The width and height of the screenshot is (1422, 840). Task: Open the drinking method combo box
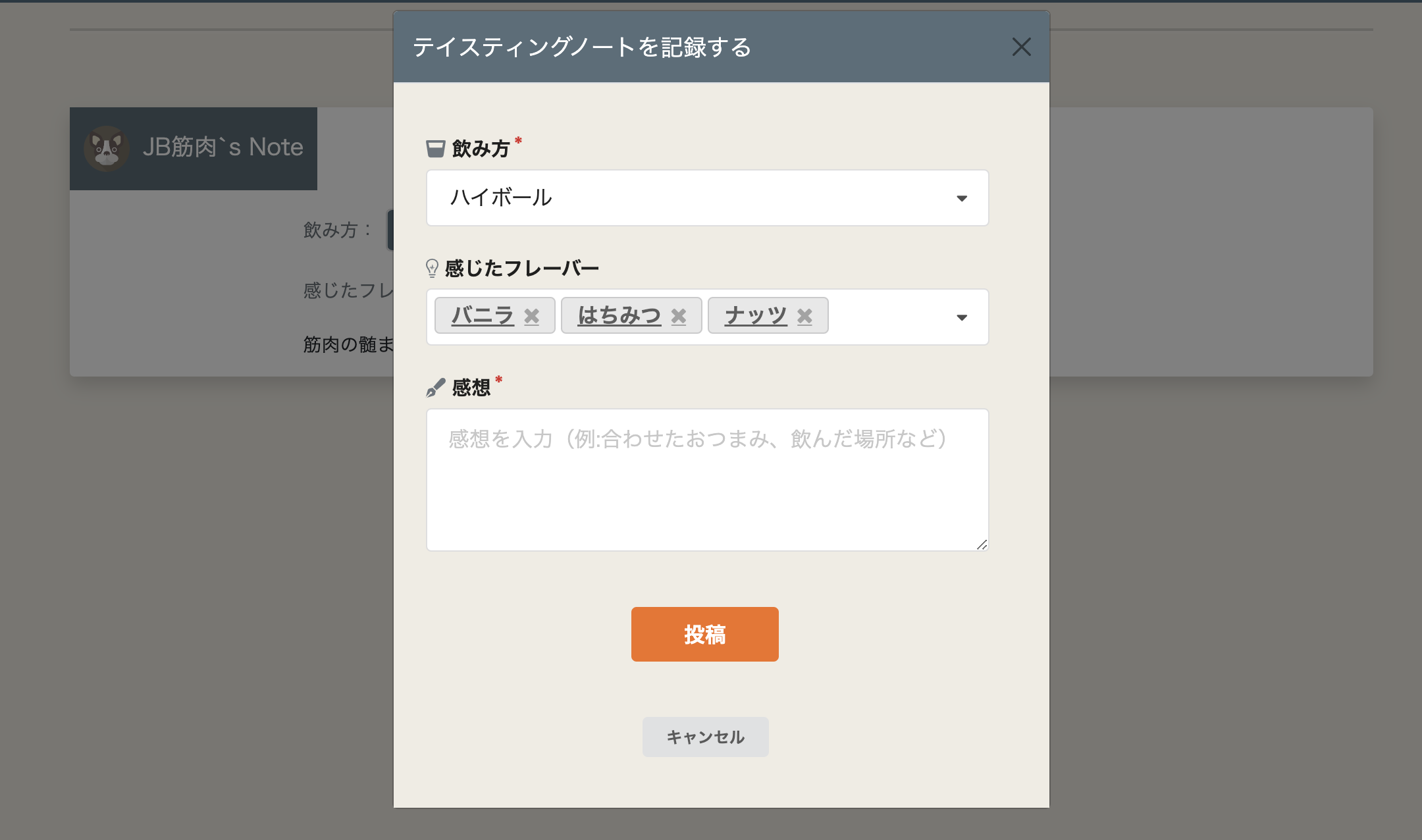(708, 197)
